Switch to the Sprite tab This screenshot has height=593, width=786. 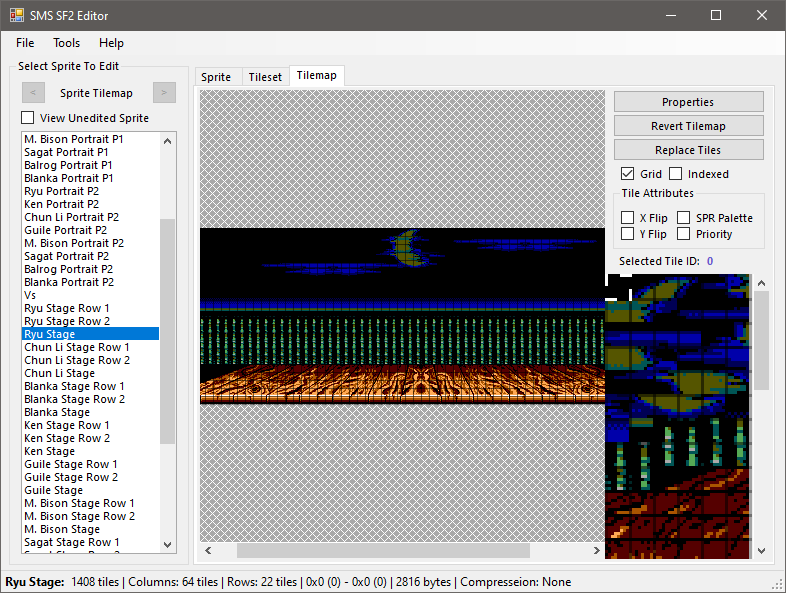coord(216,77)
